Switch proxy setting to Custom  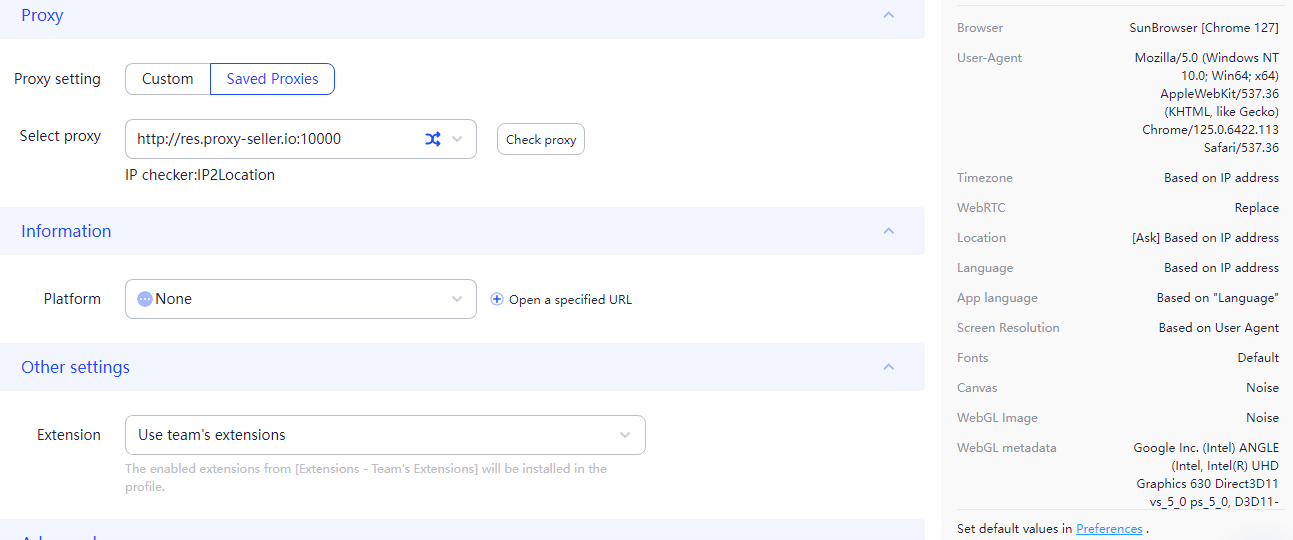click(x=168, y=79)
